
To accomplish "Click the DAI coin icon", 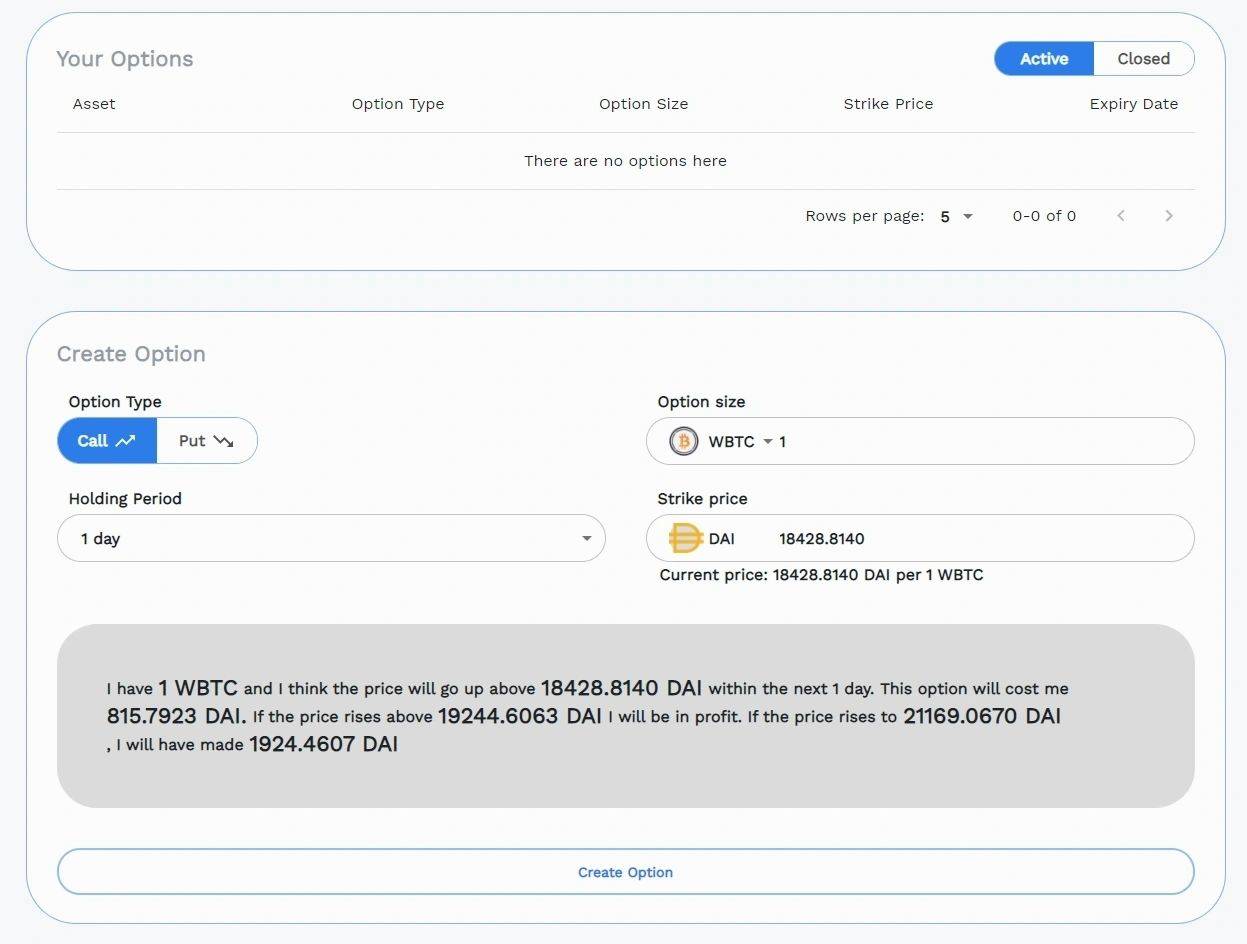I will coord(685,538).
